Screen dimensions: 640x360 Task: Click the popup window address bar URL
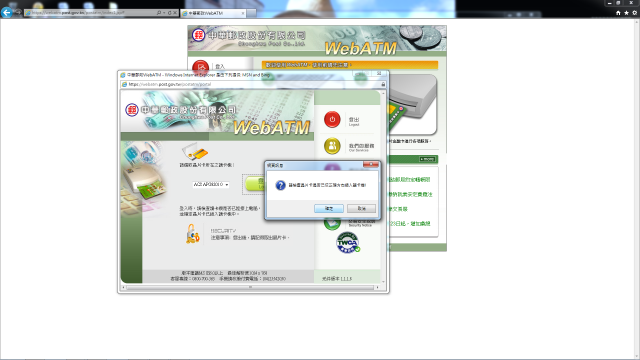[170, 84]
